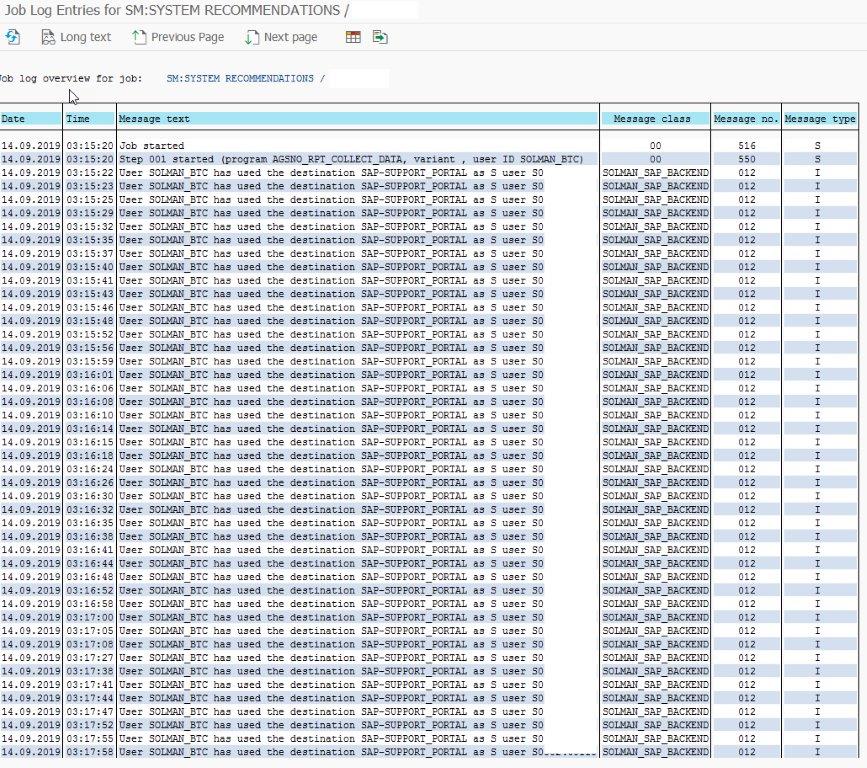The width and height of the screenshot is (867, 768).
Task: Select time cell 03:16:52
Action: pyautogui.click(x=90, y=591)
